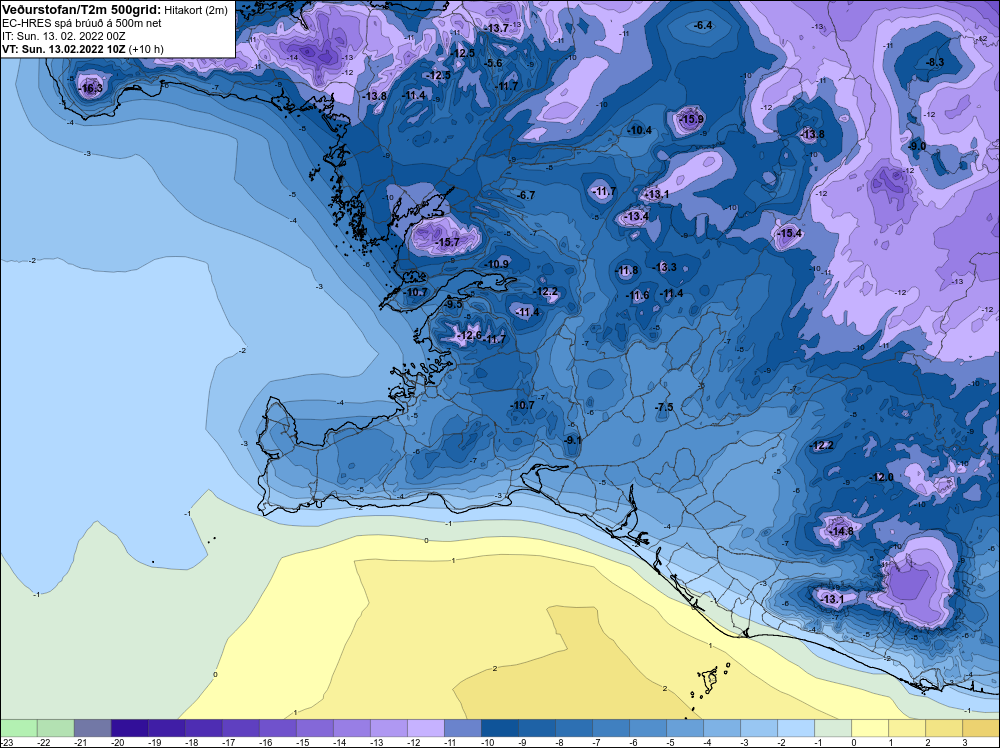Select the pale yellow legend swatch labeled 0

[869, 728]
